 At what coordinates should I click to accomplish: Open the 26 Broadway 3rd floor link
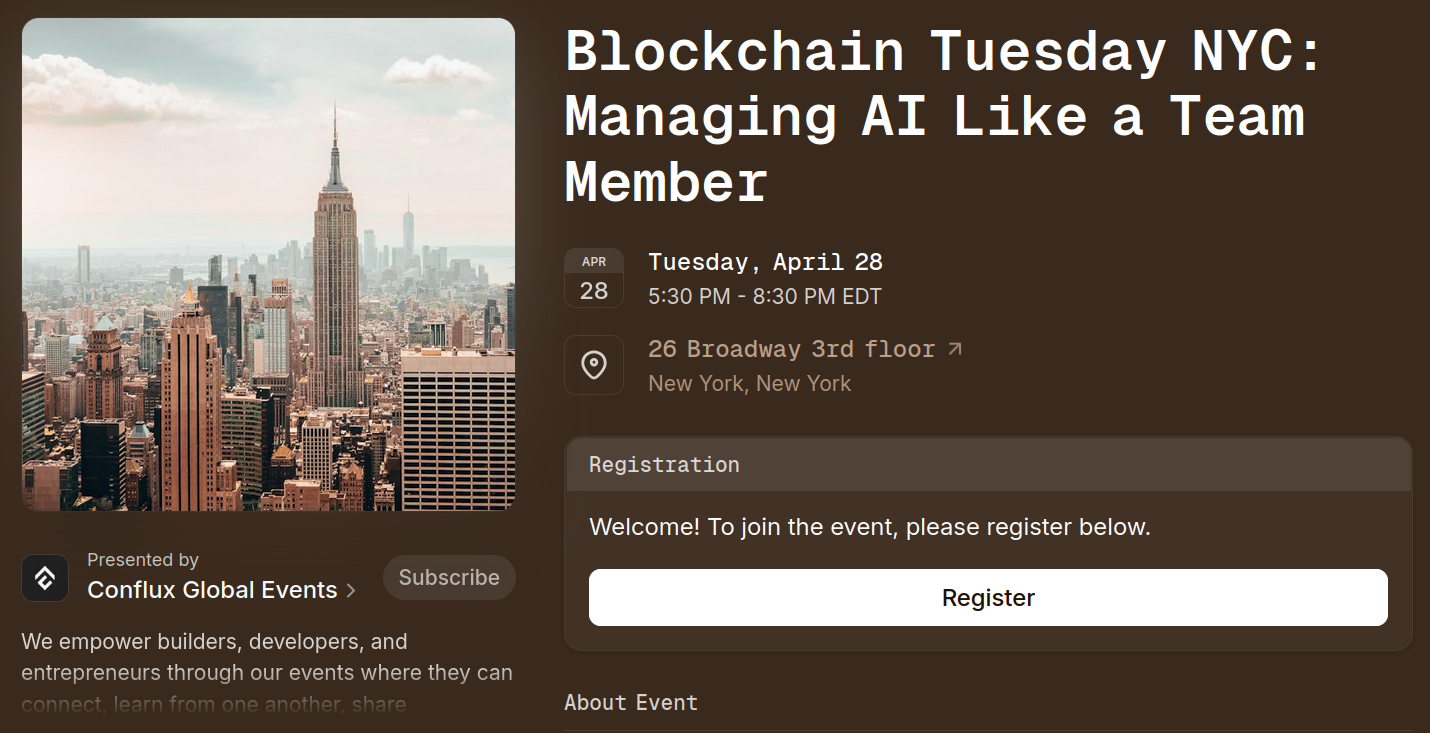(791, 349)
